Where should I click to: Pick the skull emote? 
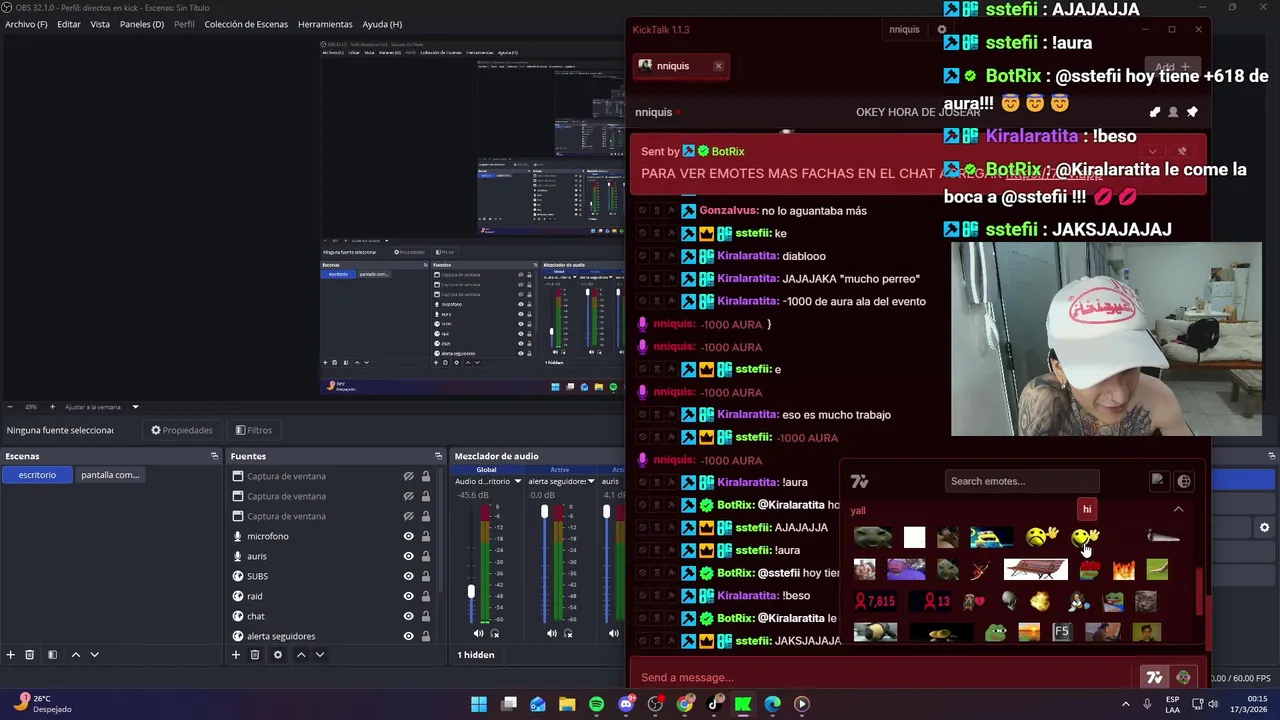1009,601
